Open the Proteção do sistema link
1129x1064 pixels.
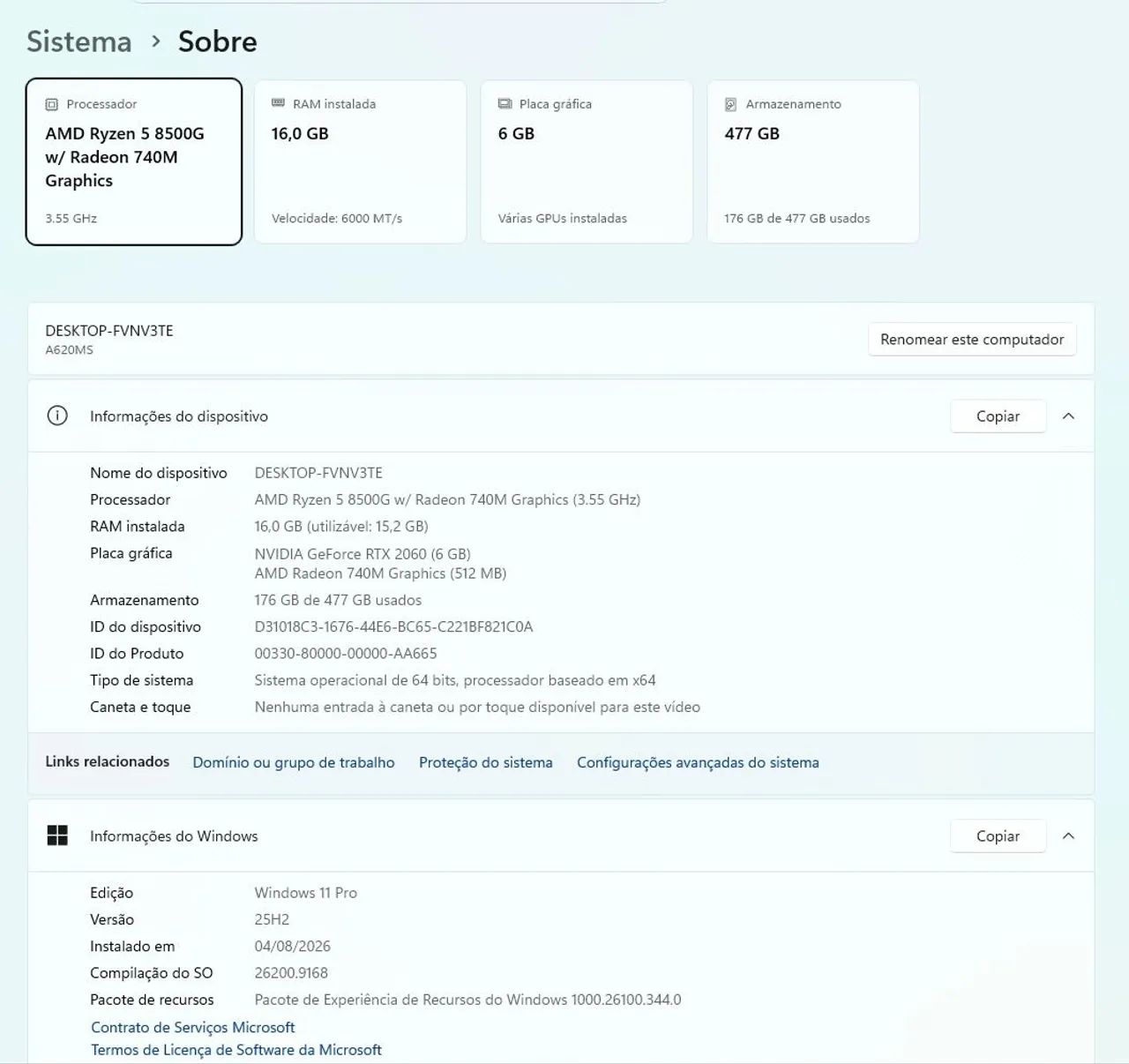tap(486, 762)
